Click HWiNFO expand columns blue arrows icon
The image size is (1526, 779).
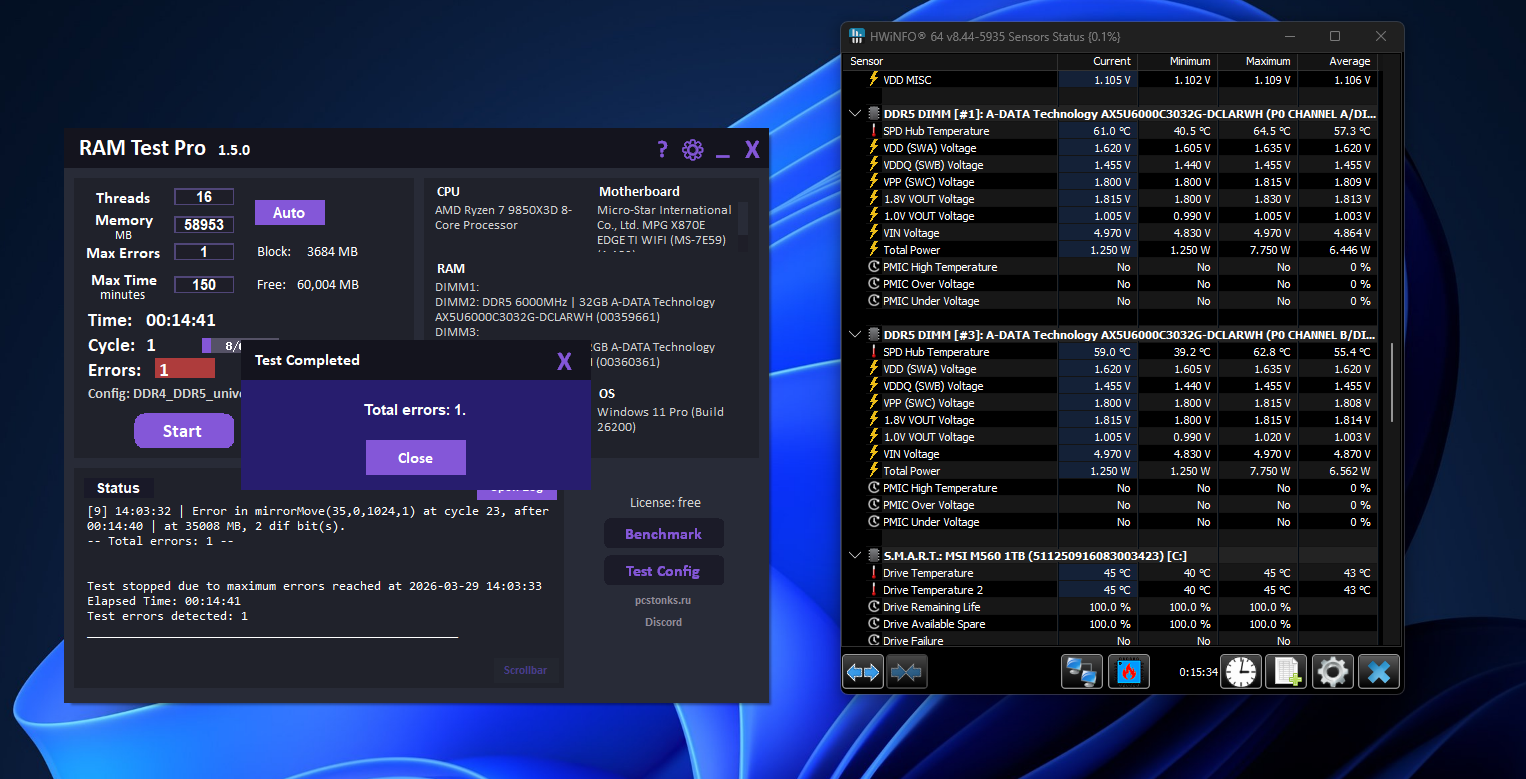point(863,672)
